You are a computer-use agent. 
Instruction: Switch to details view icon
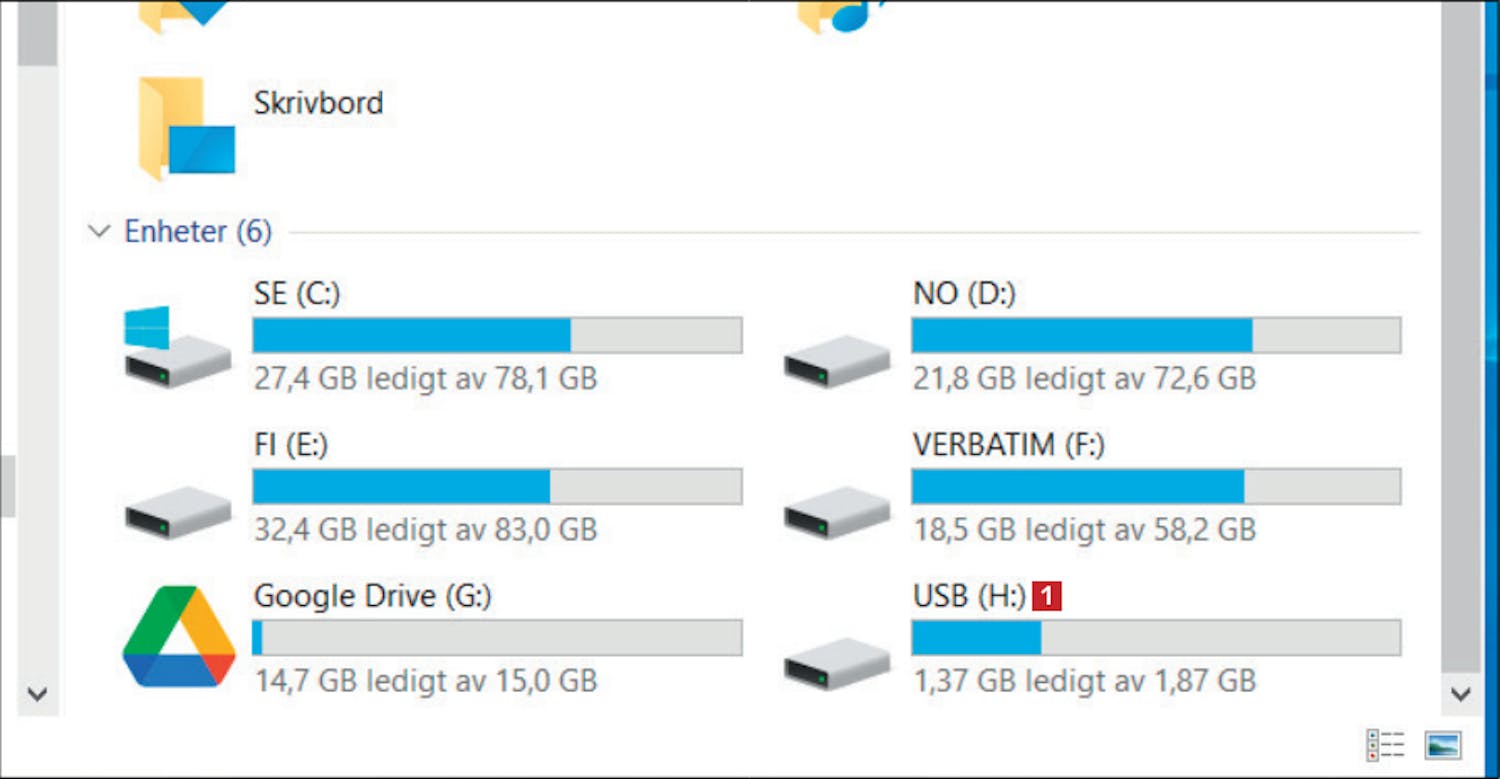[1385, 745]
